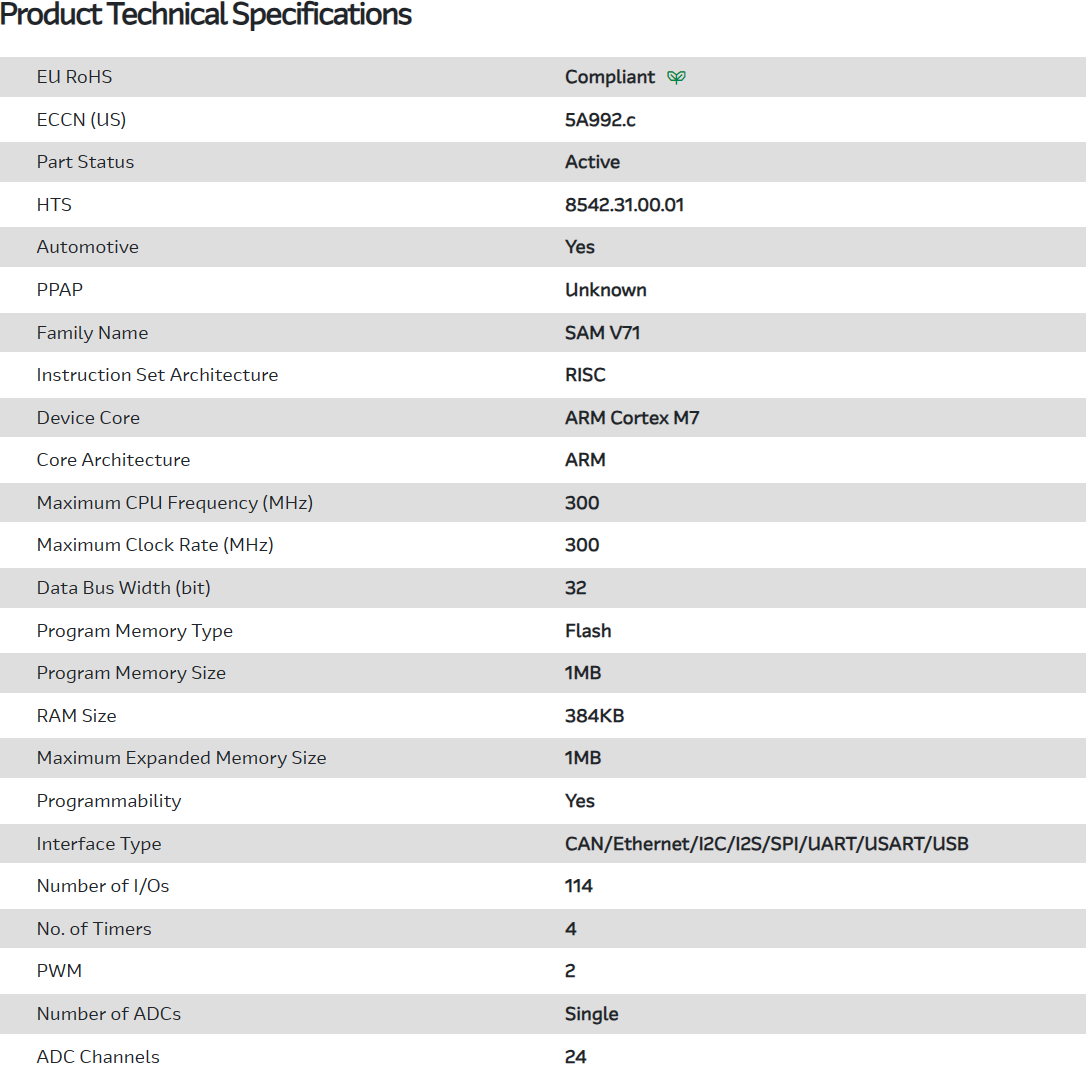Click the Compliant text in EU RoHS row

(x=610, y=77)
